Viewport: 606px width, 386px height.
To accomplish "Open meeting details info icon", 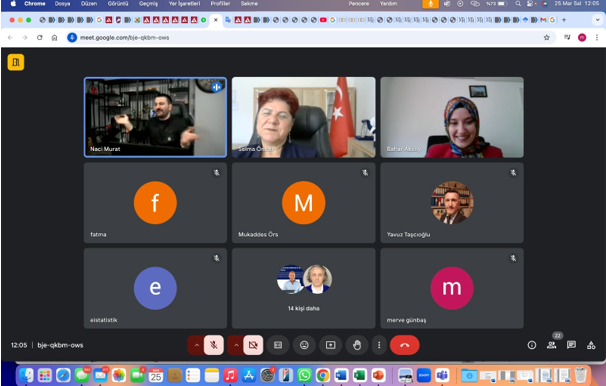I will (x=532, y=345).
